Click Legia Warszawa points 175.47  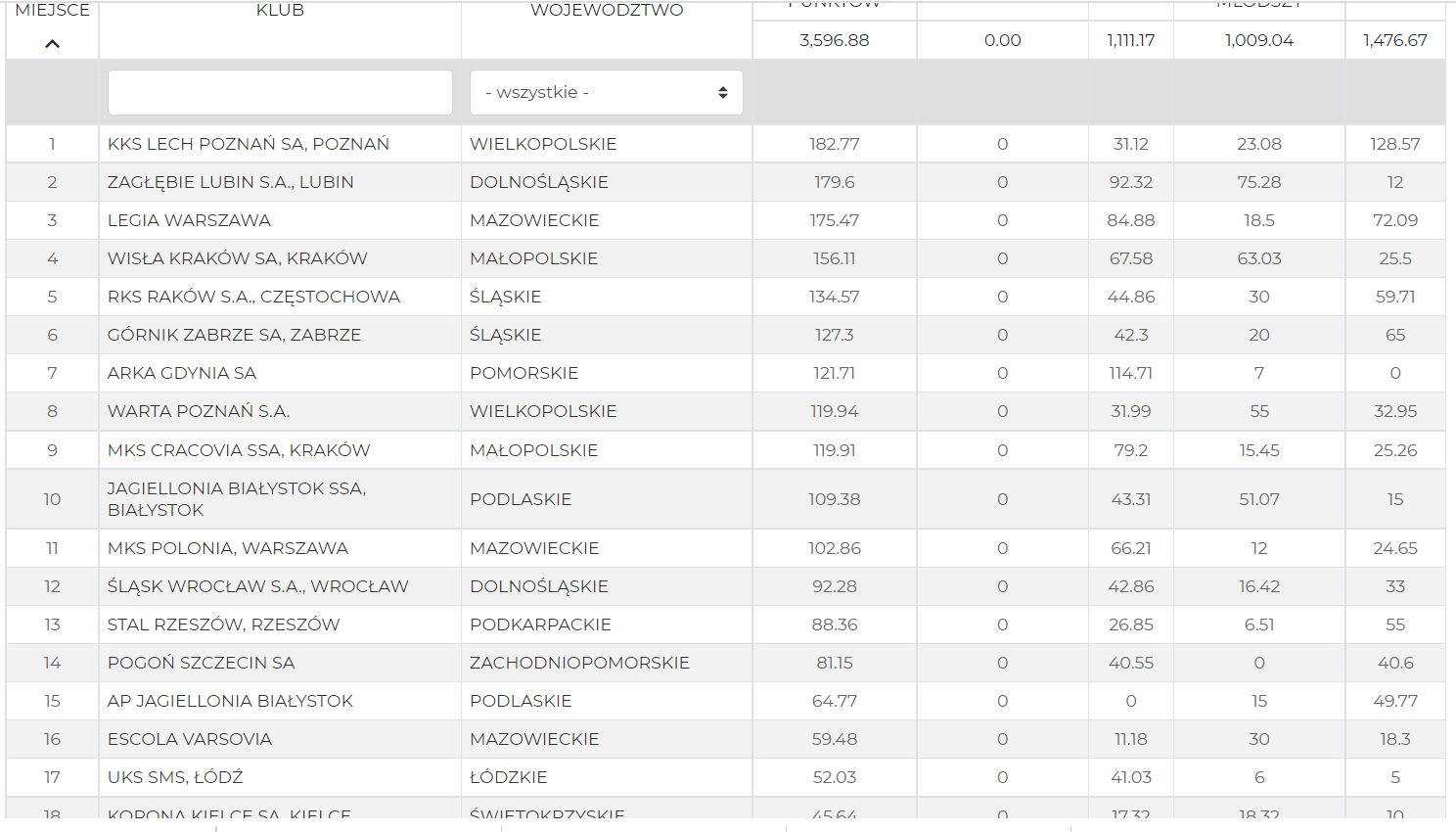click(x=835, y=220)
